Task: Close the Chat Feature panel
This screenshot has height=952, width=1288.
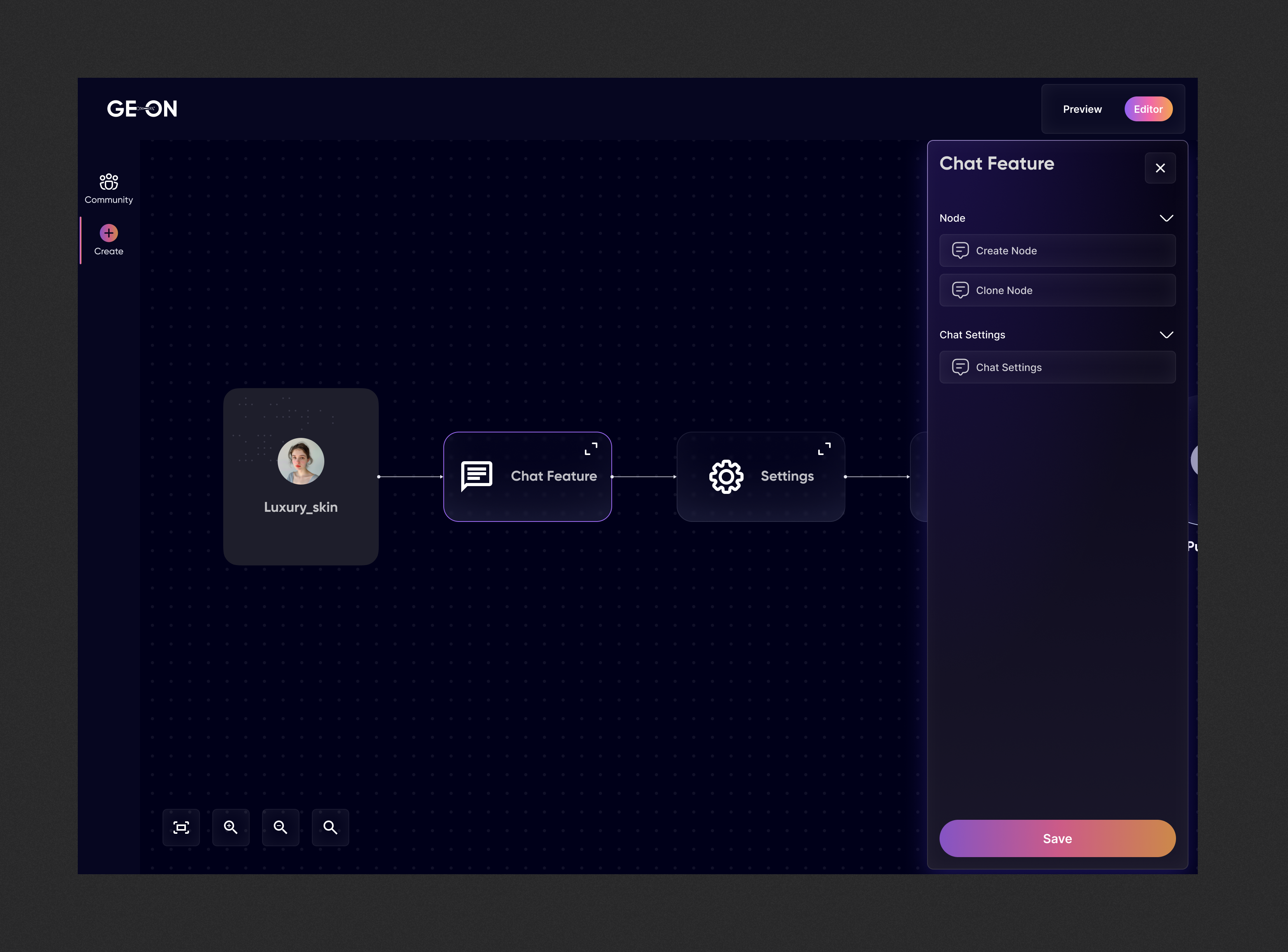Action: click(1160, 168)
